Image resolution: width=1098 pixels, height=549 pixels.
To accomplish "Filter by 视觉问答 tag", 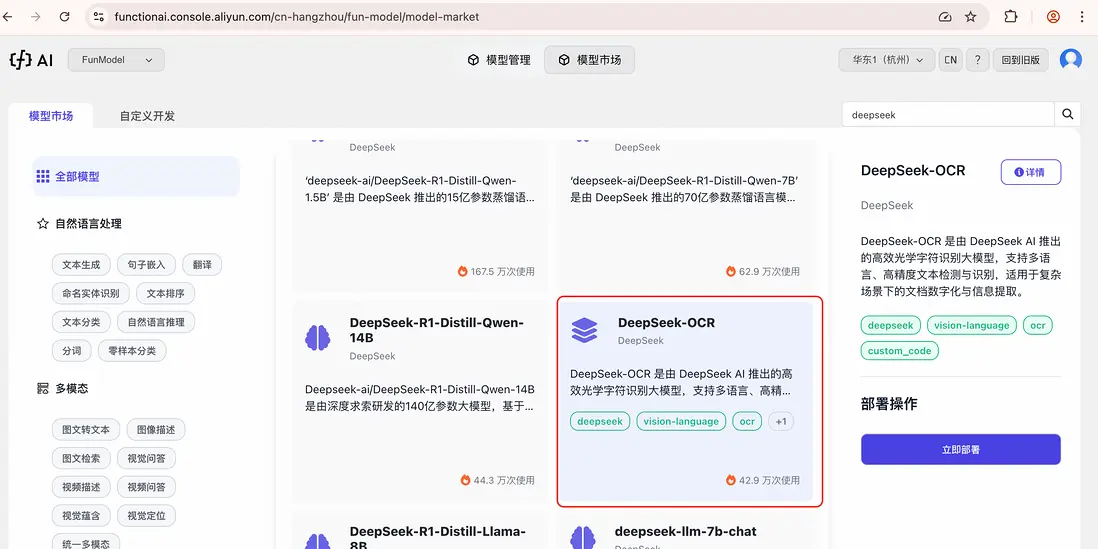I will [146, 459].
